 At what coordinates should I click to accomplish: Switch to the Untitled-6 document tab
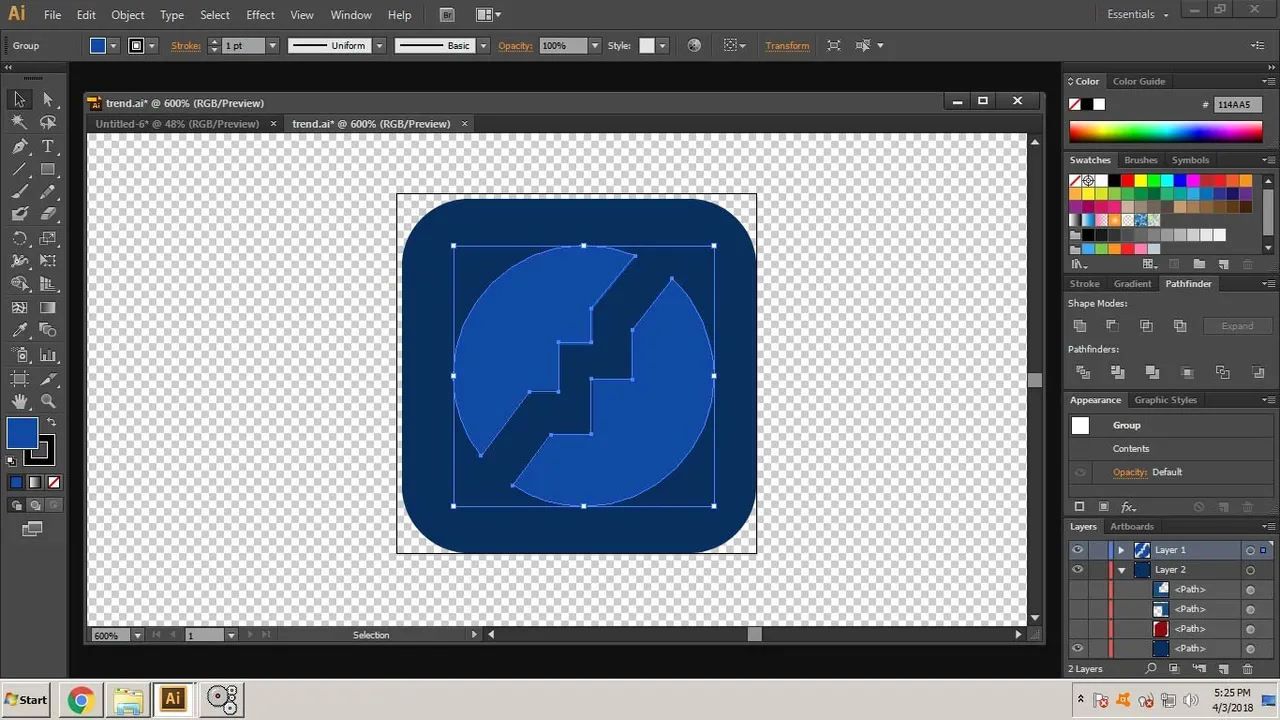tap(177, 124)
